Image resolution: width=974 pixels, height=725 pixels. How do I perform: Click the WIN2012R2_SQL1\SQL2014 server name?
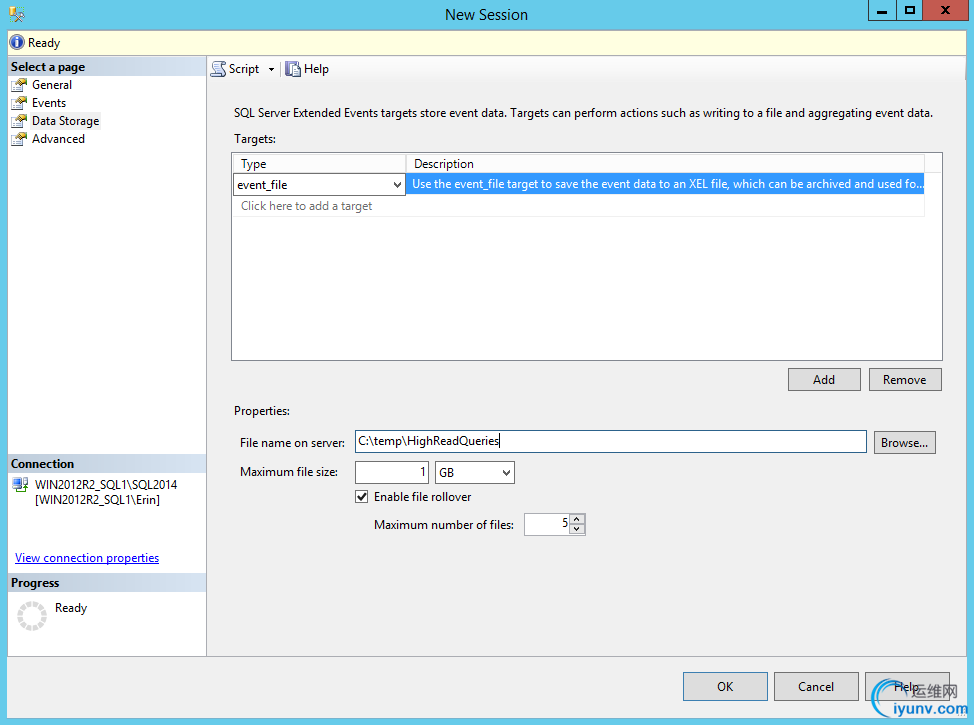[106, 485]
